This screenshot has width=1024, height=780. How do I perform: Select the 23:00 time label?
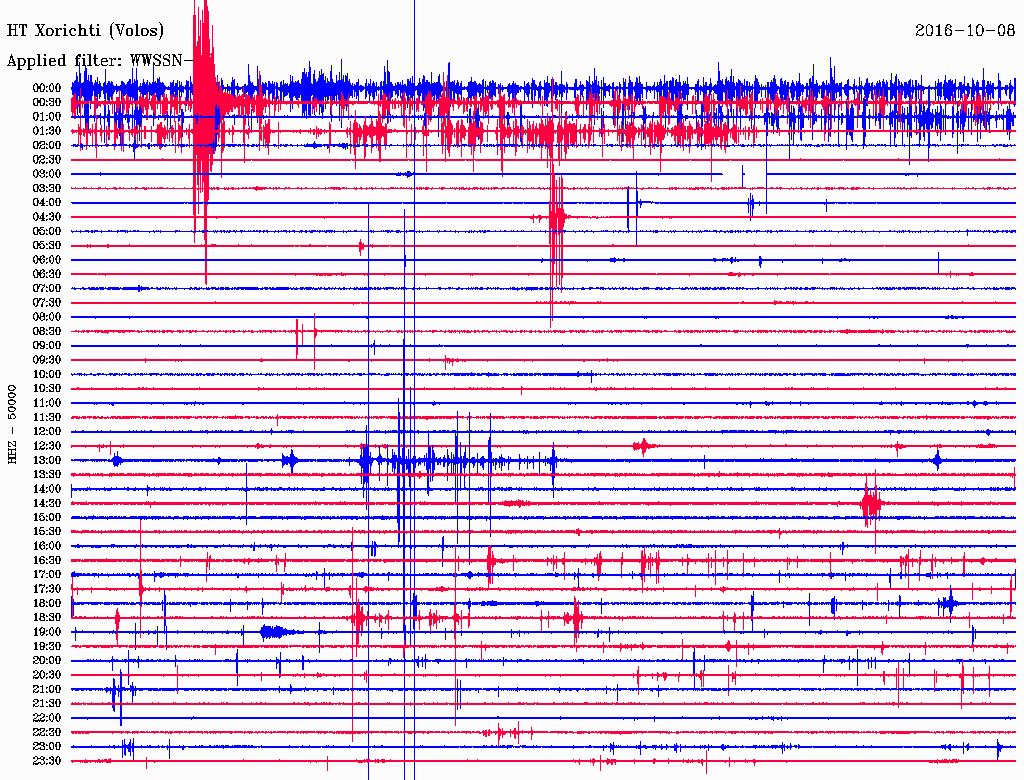coord(47,746)
